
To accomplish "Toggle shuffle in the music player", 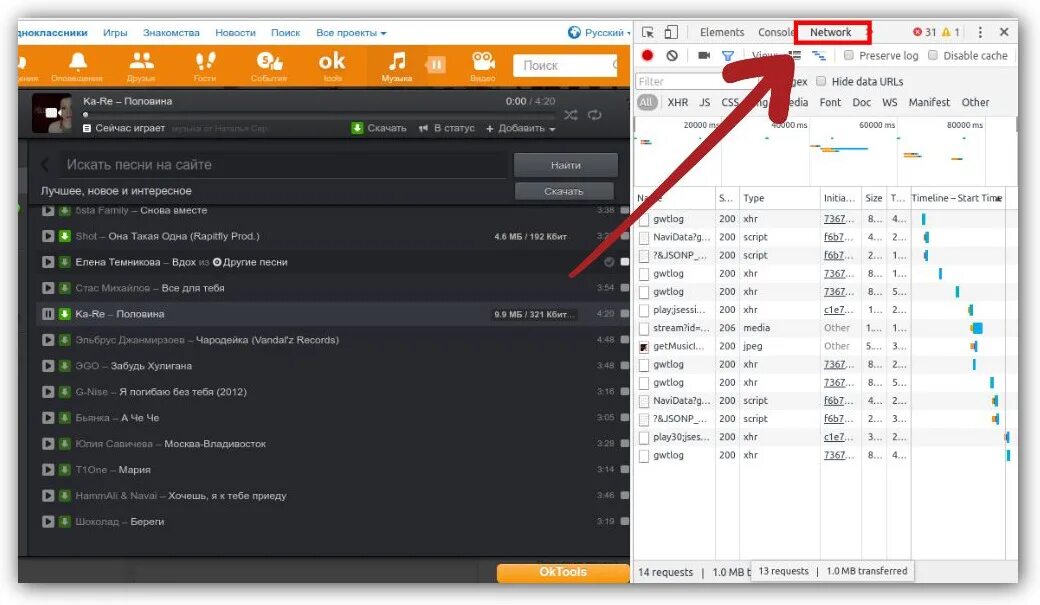I will [570, 115].
